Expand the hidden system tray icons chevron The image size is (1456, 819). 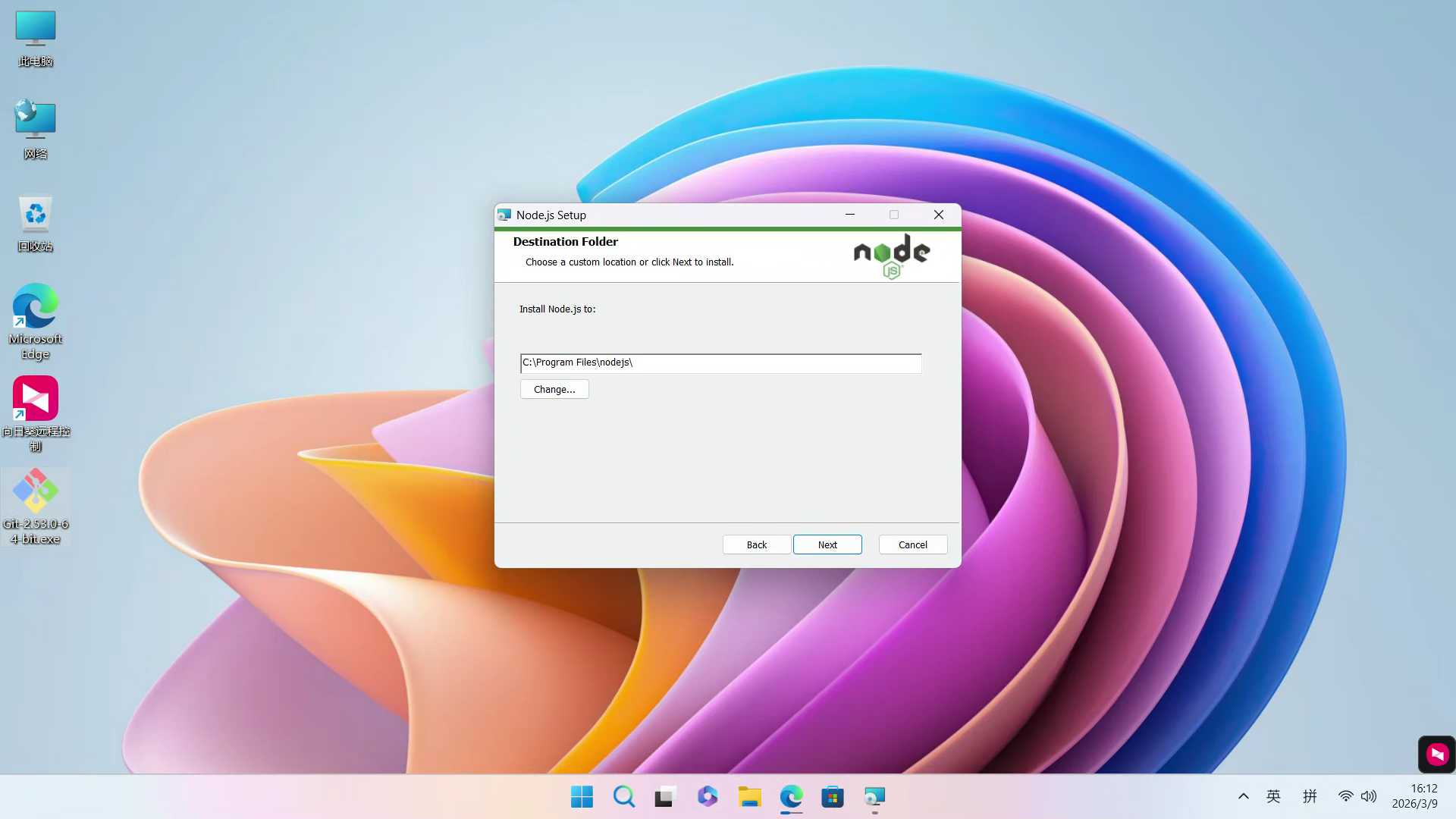click(x=1243, y=796)
